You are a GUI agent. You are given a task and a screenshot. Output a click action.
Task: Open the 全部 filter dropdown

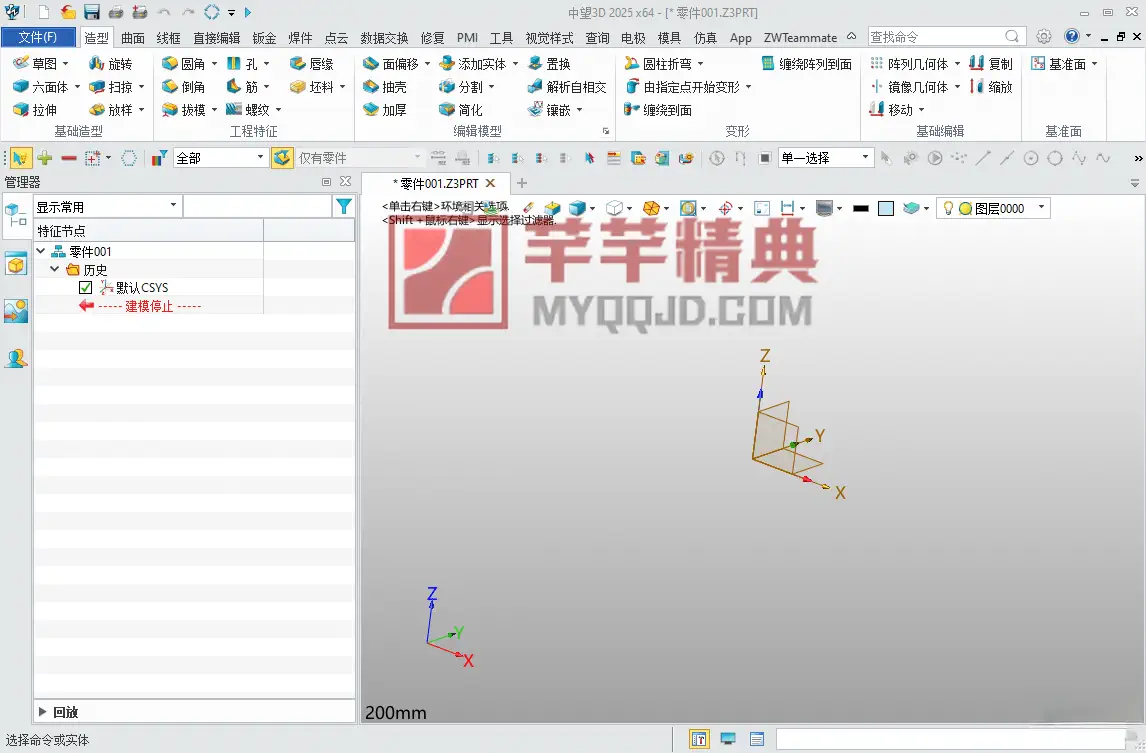pos(220,158)
